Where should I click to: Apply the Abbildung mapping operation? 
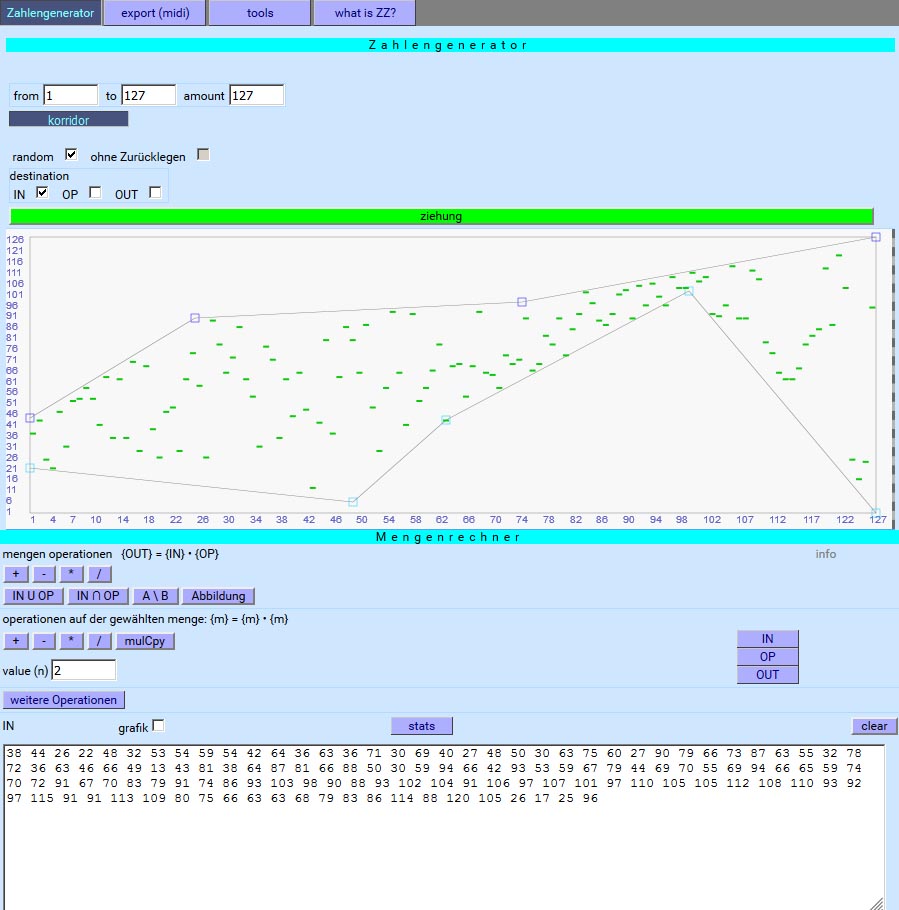click(x=218, y=595)
